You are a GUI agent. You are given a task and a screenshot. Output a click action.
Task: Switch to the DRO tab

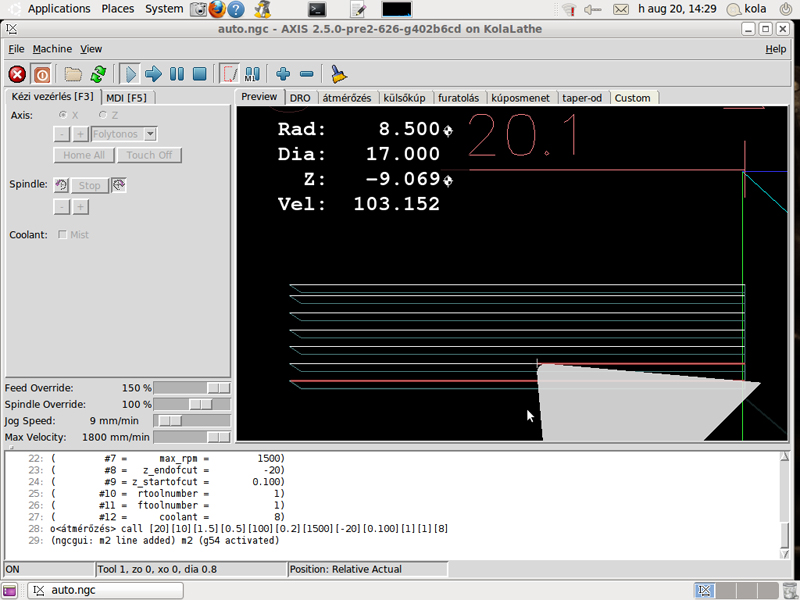(300, 98)
